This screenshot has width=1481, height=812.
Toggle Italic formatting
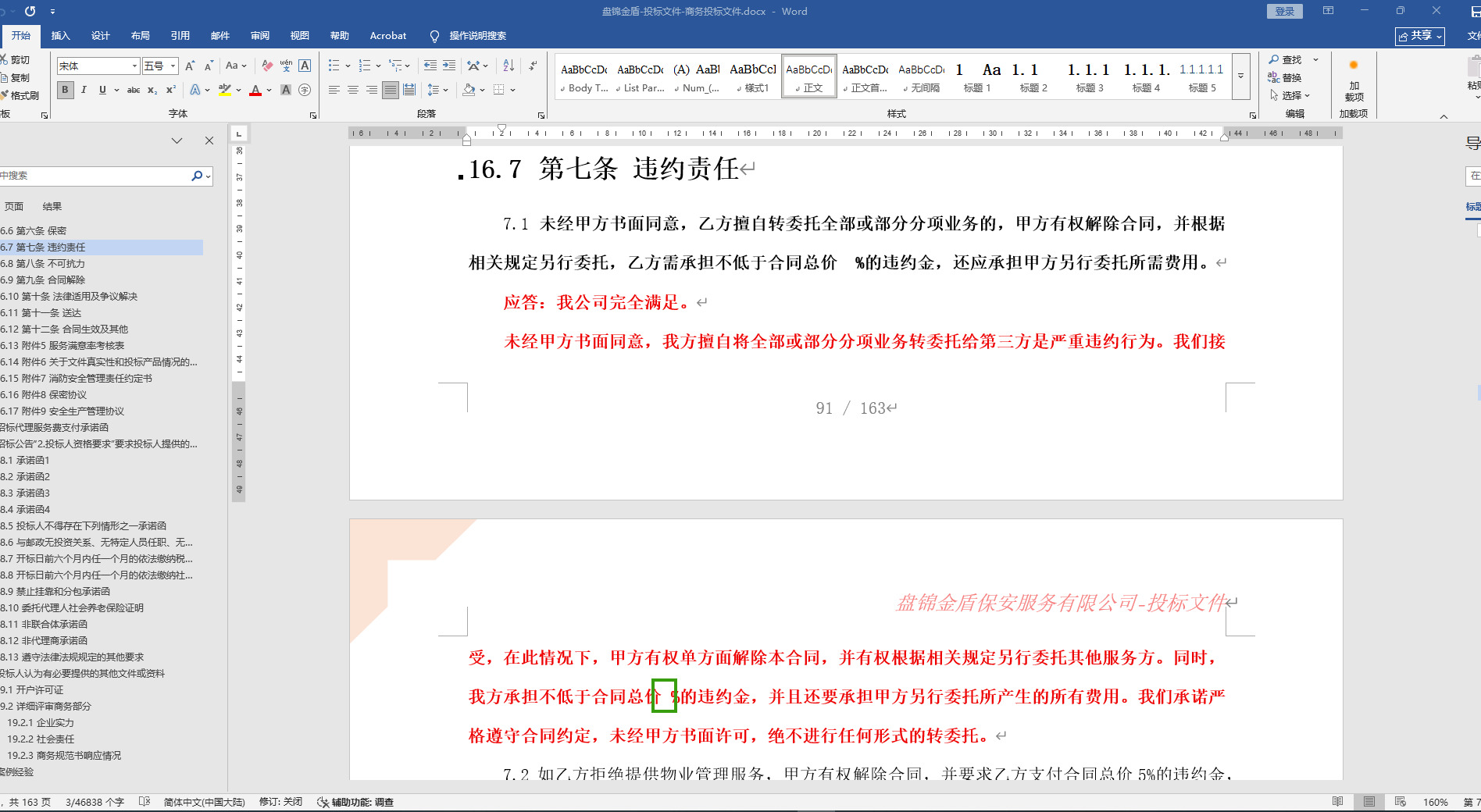pos(84,91)
